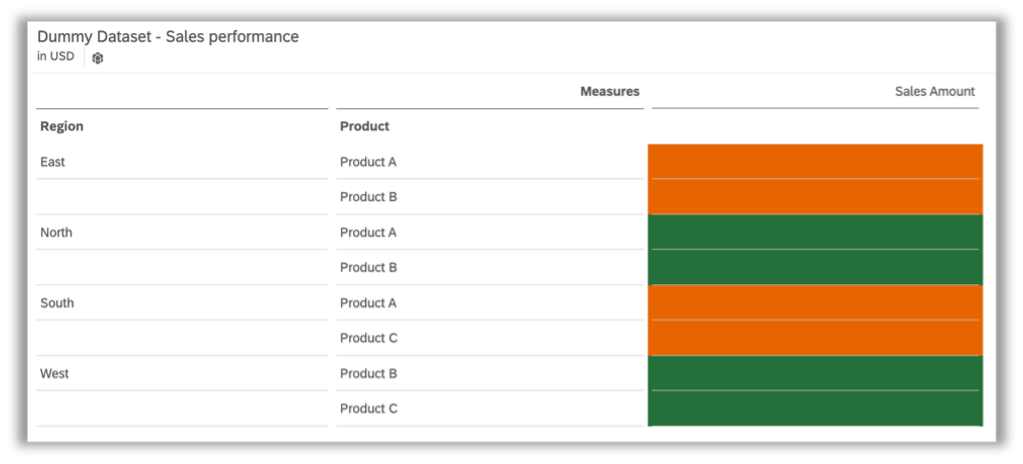This screenshot has height=464, width=1023.
Task: Click the in USD subtitle
Action: pos(55,56)
